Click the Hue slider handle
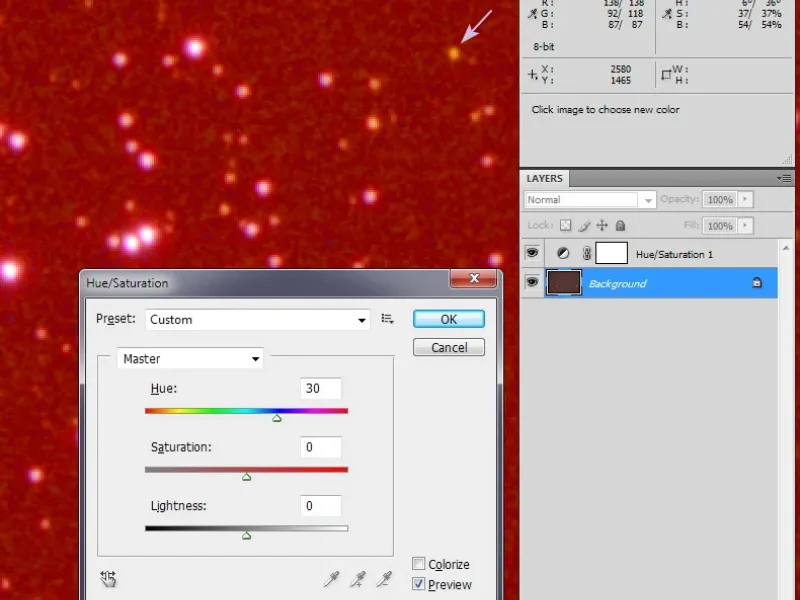This screenshot has width=800, height=600. tap(277, 418)
